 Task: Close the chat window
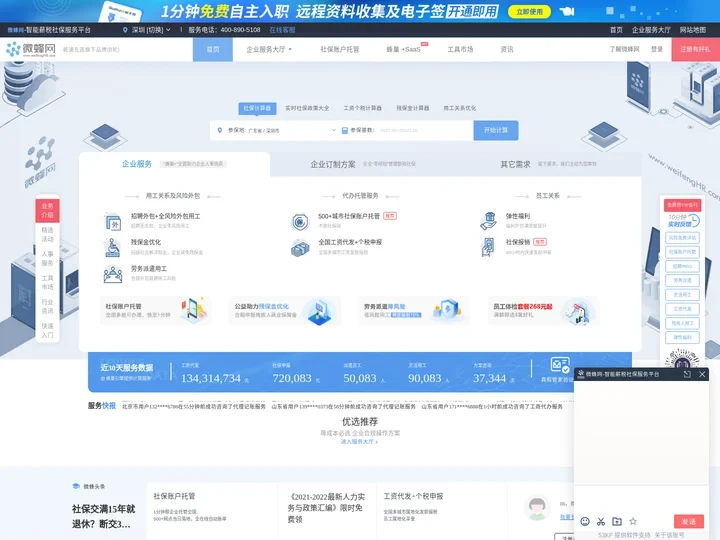702,374
